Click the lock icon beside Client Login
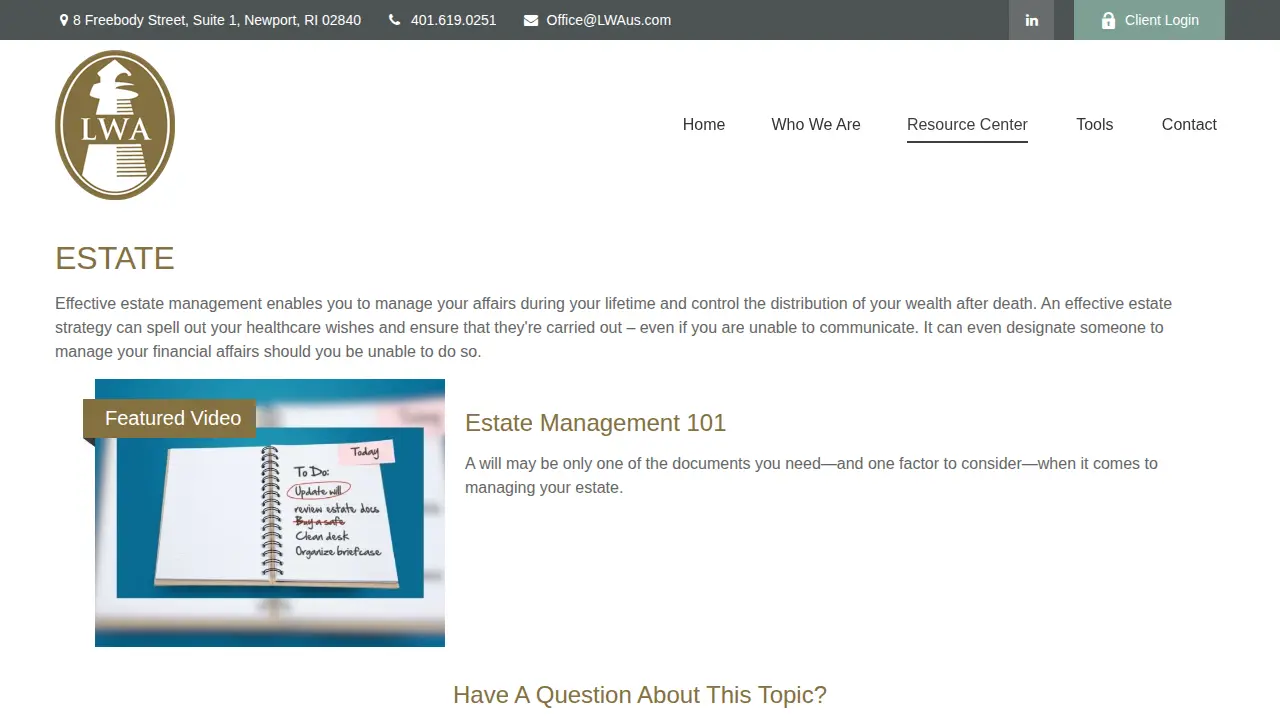 (1108, 20)
